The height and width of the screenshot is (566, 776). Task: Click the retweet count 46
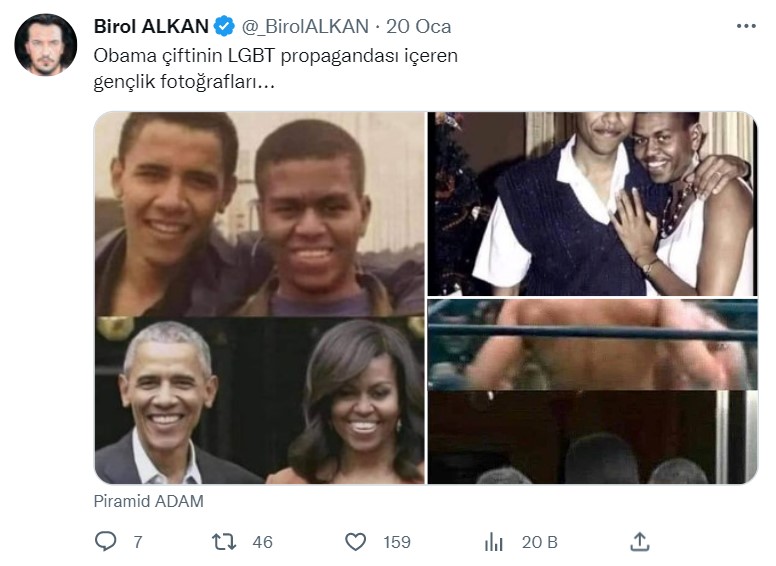pos(262,542)
